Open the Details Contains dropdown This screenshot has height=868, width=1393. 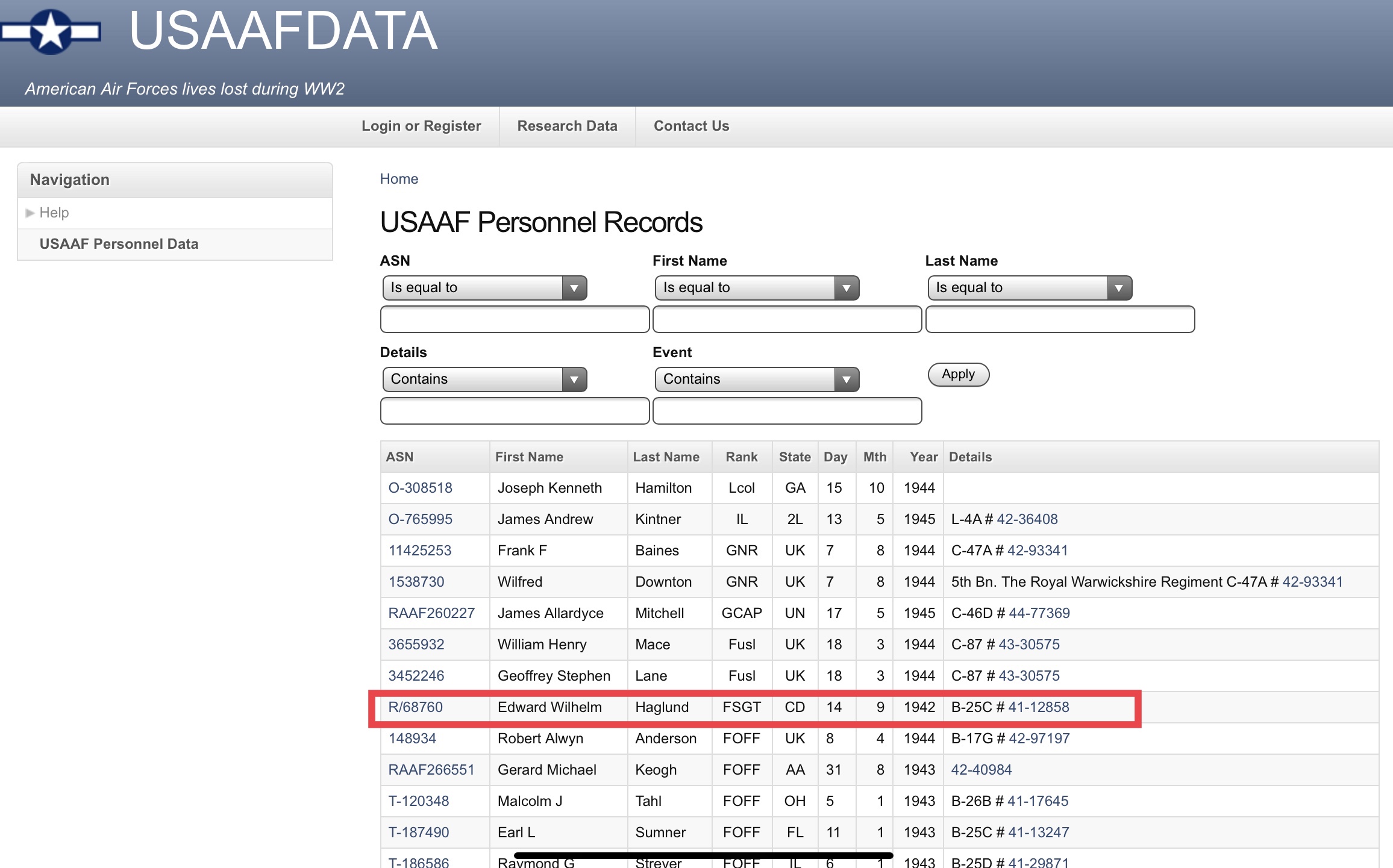(x=484, y=379)
